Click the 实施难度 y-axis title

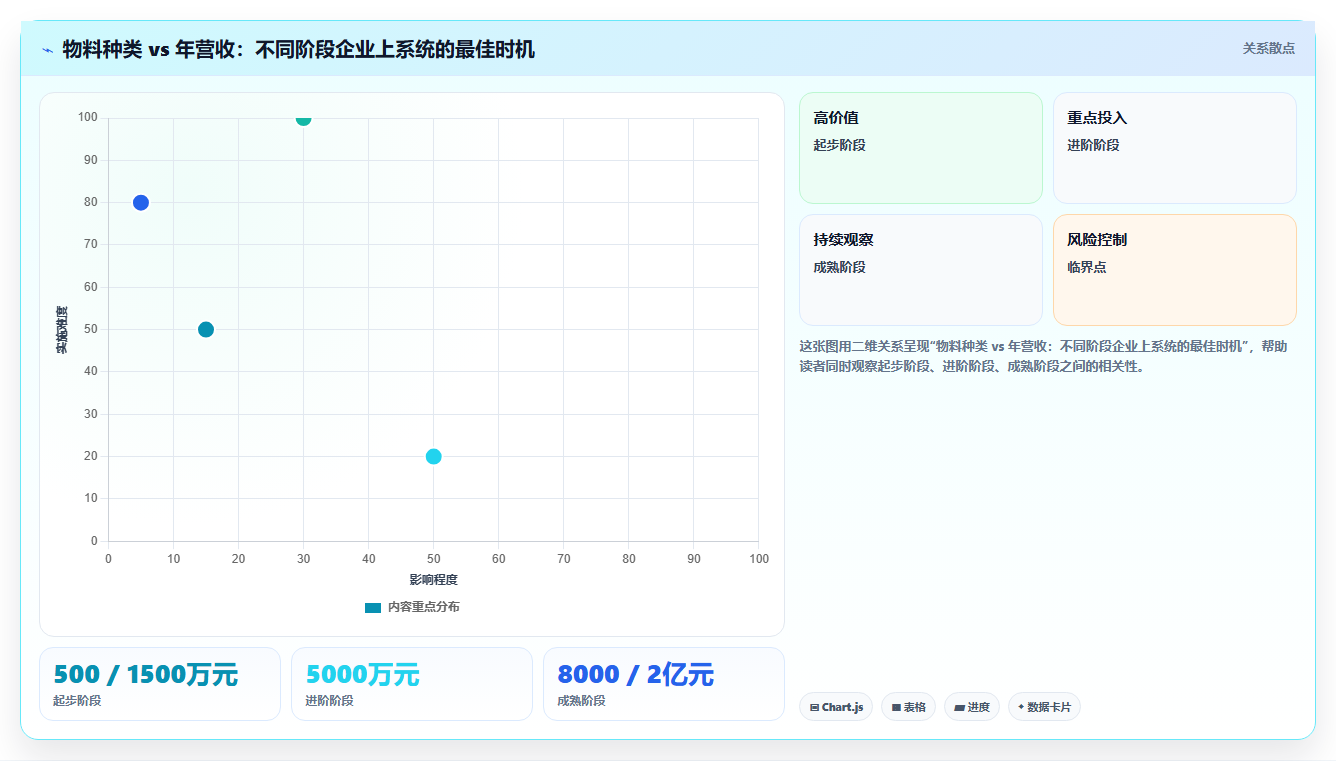[62, 330]
